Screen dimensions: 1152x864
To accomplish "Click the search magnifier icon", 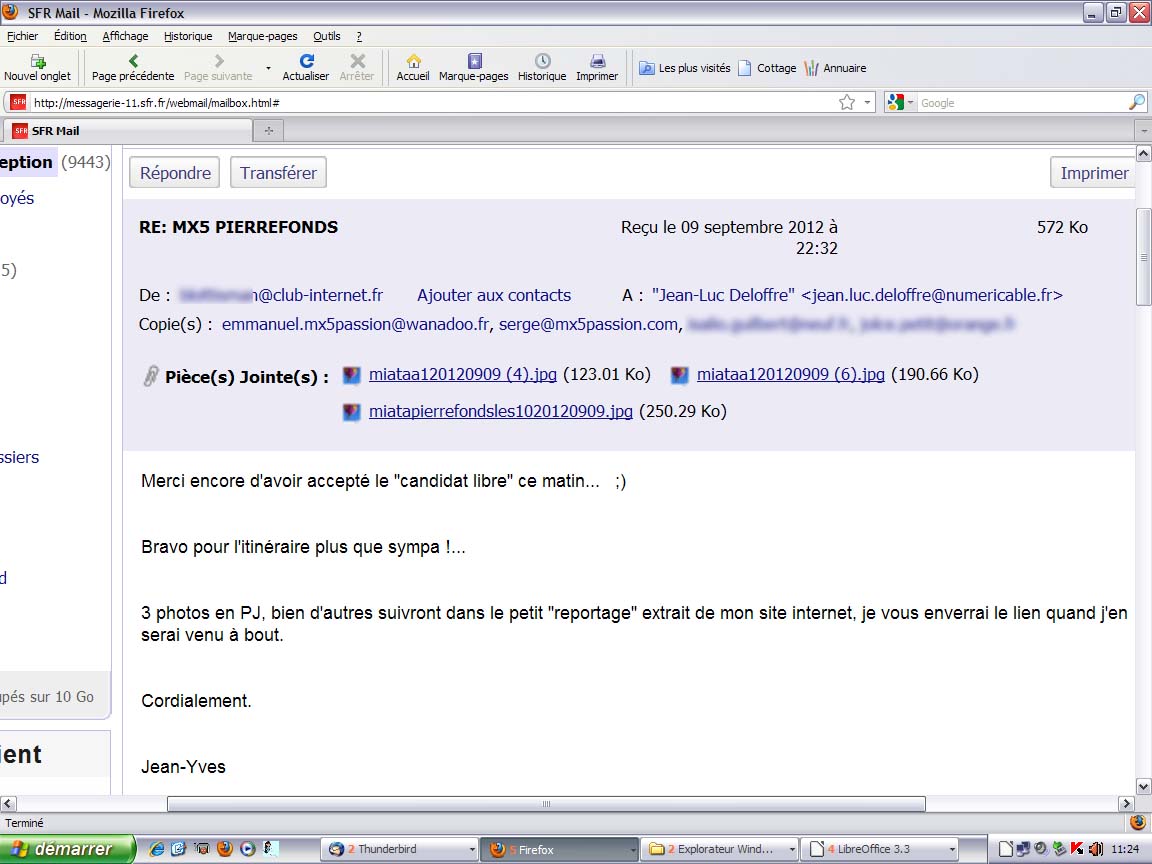I will coord(1136,102).
